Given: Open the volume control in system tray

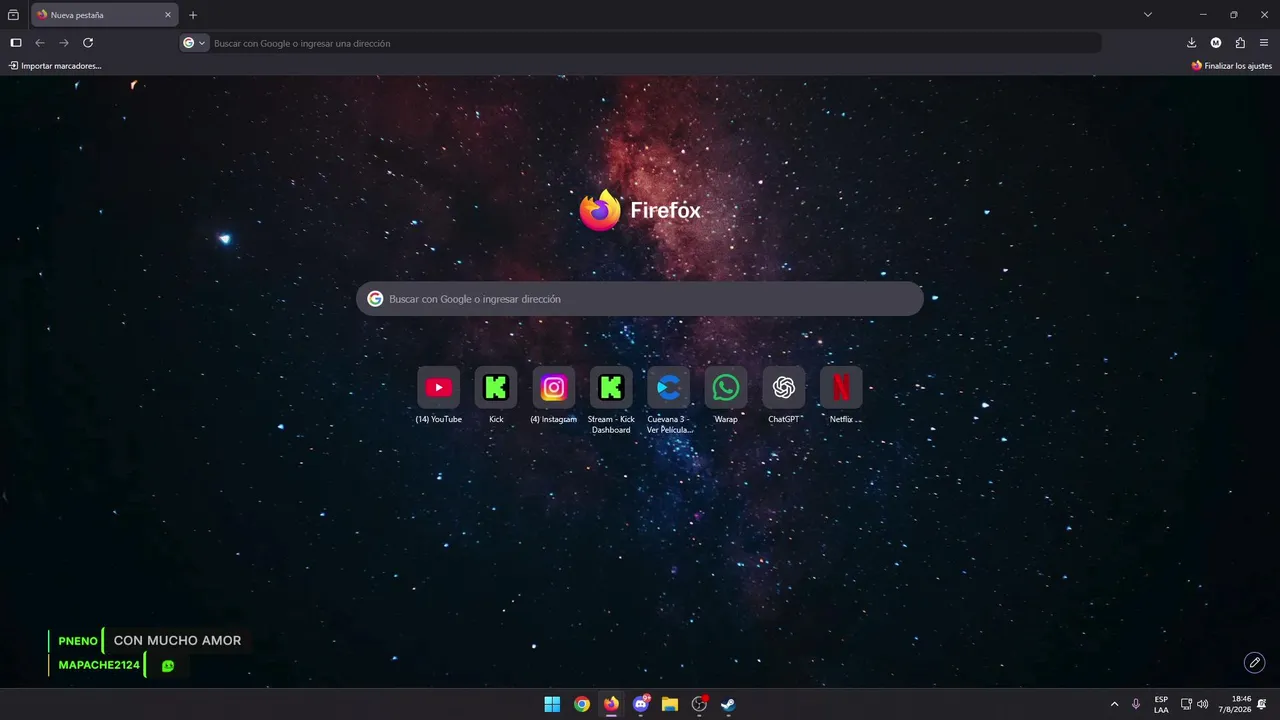Looking at the screenshot, I should coord(1203,704).
